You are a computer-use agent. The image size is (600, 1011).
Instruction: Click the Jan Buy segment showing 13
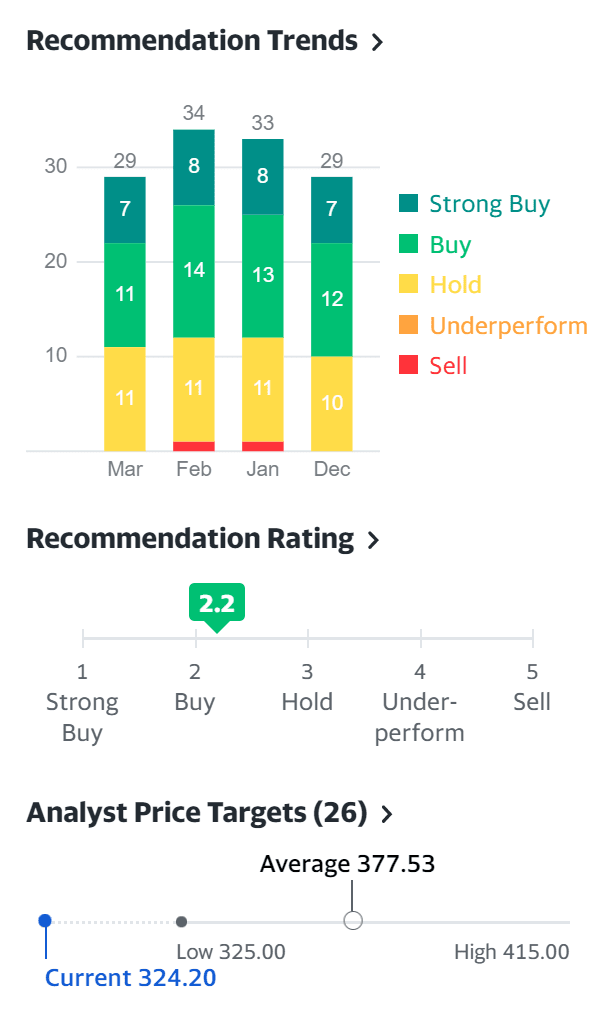coord(263,276)
